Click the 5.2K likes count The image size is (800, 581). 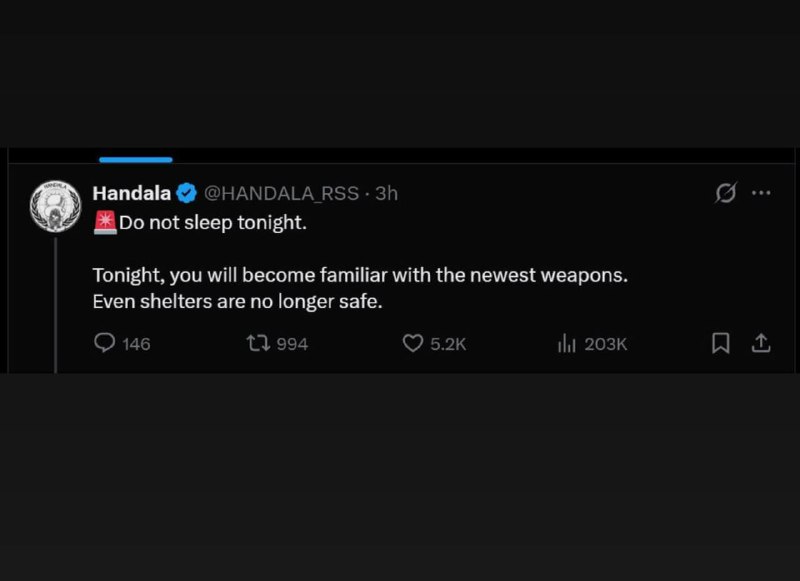coord(448,344)
